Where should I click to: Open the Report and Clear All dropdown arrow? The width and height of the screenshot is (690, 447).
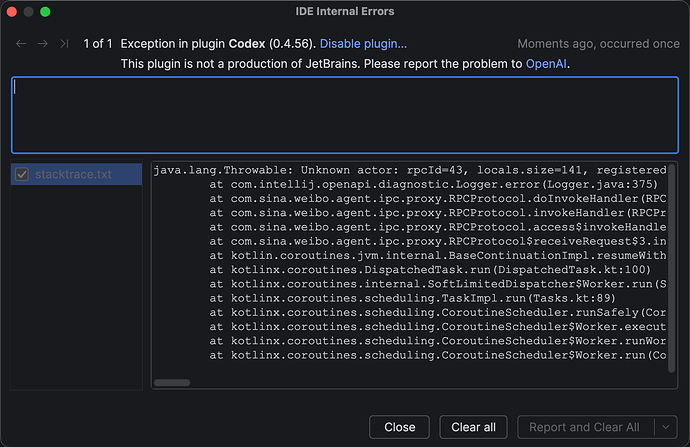[x=666, y=427]
